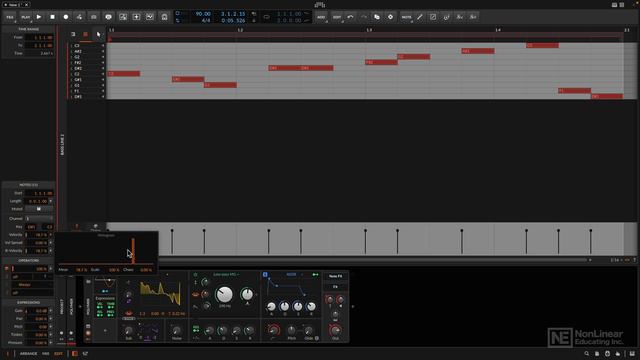640x360 pixels.
Task: Click the add track plus icon
Action: click(136, 17)
